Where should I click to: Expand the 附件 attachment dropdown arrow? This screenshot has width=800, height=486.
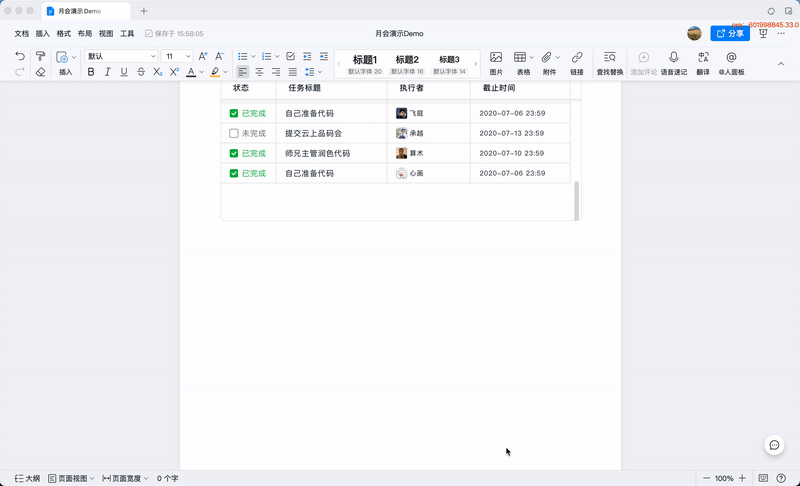pos(558,57)
